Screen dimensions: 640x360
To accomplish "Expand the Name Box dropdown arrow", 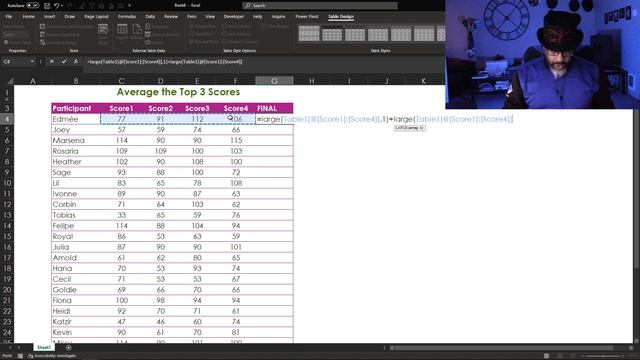I will pyautogui.click(x=32, y=62).
